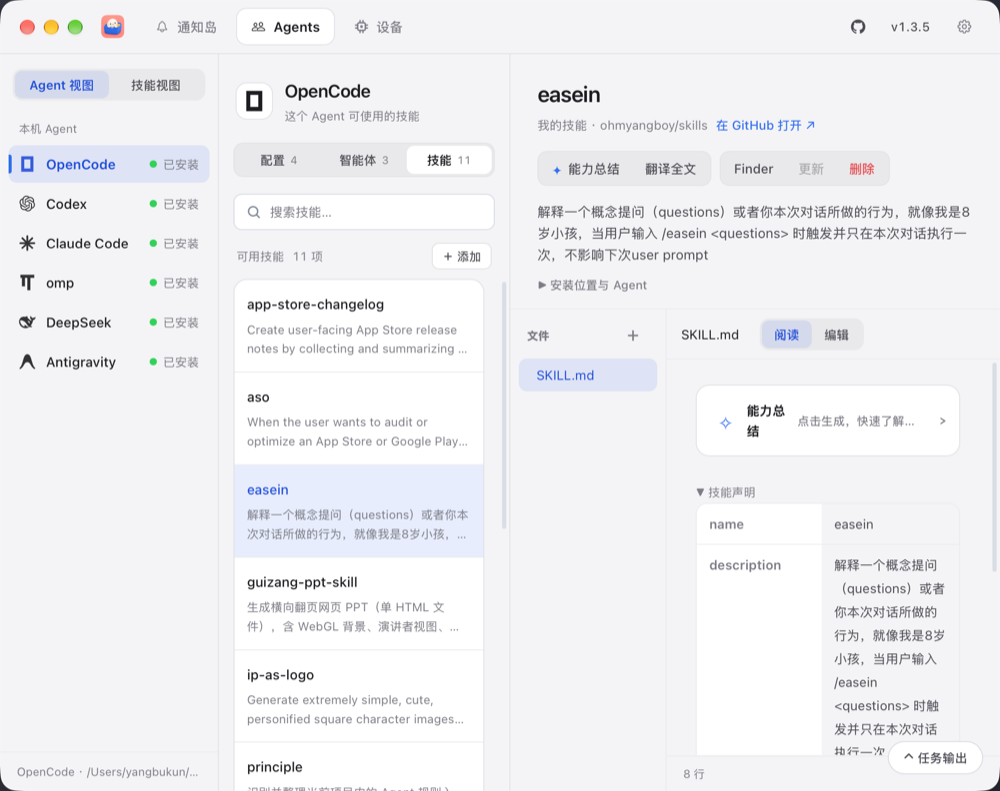This screenshot has height=791, width=1000.
Task: Expand the 任务输出 panel
Action: tap(935, 758)
